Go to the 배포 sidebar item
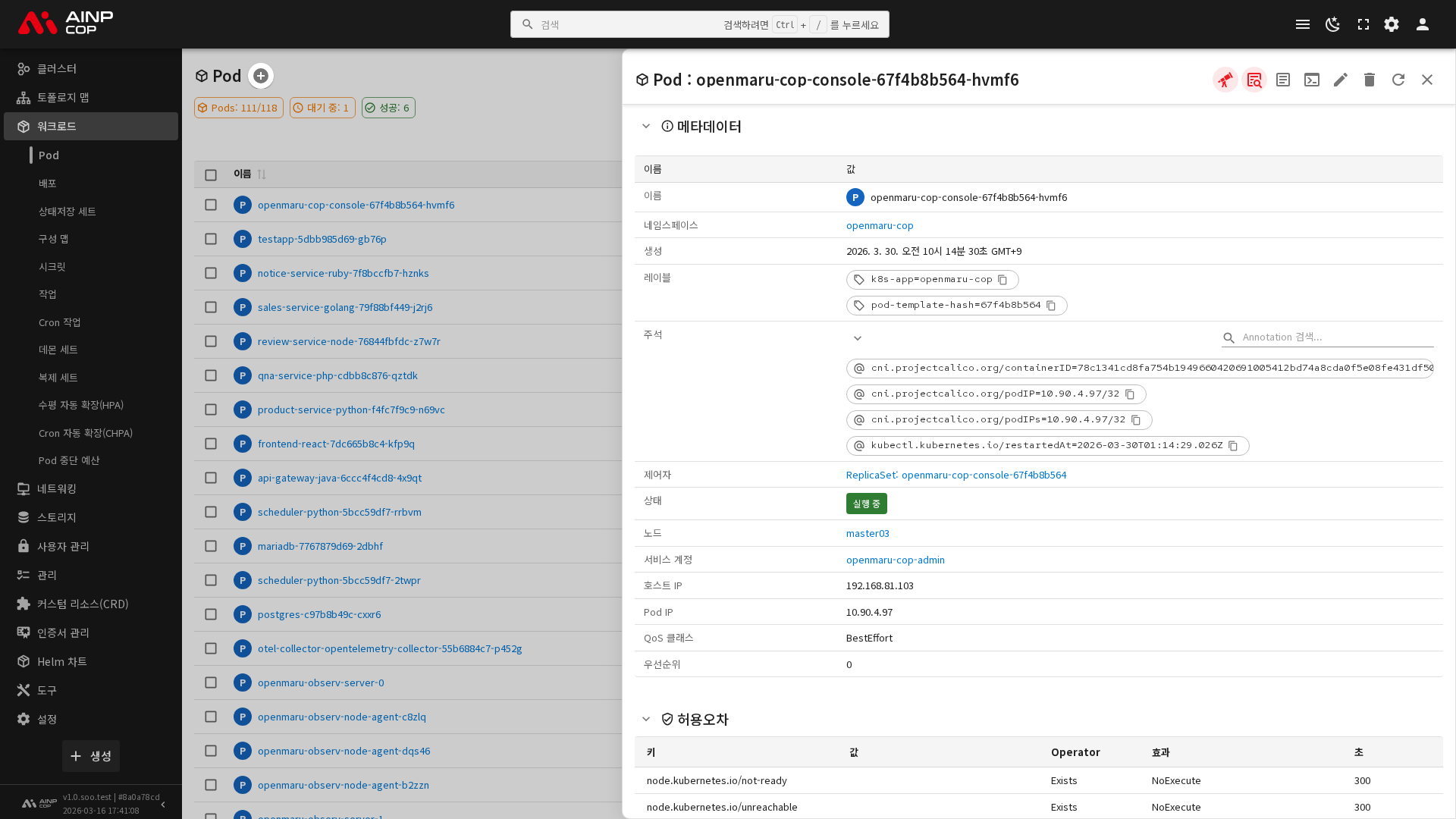 tap(48, 184)
